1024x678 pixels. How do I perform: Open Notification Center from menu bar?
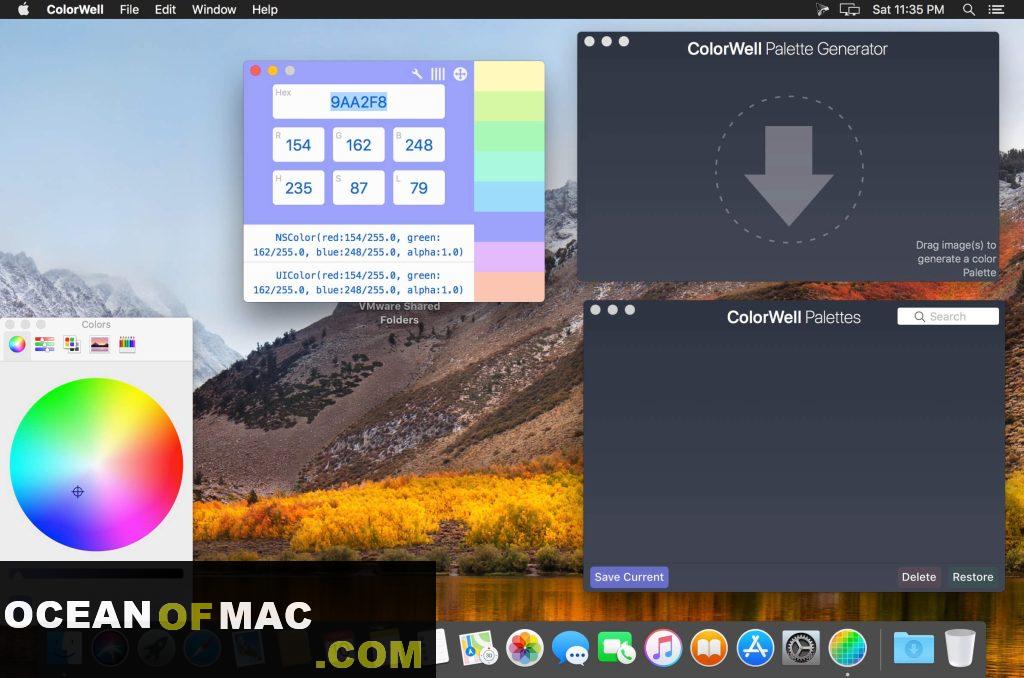pyautogui.click(x=996, y=9)
